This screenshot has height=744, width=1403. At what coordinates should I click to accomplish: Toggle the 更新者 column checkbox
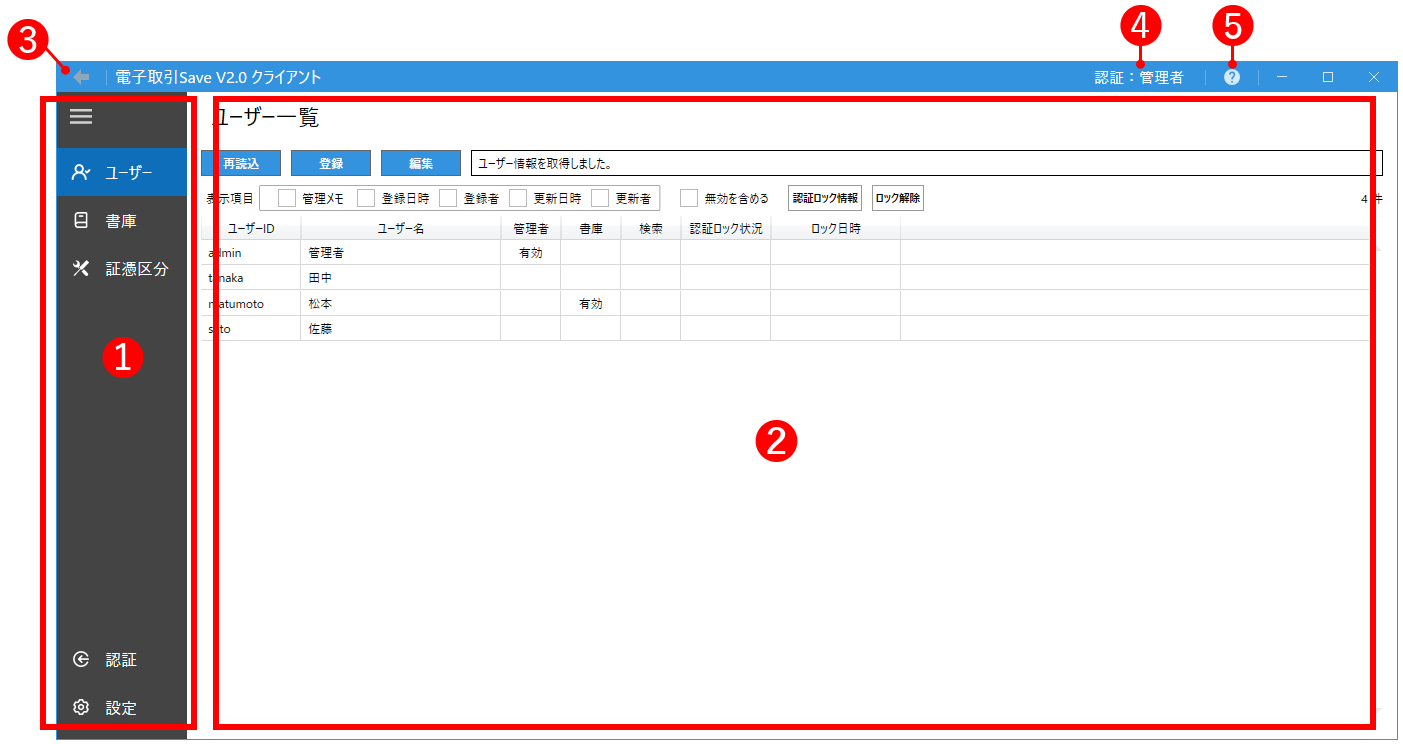coord(600,198)
